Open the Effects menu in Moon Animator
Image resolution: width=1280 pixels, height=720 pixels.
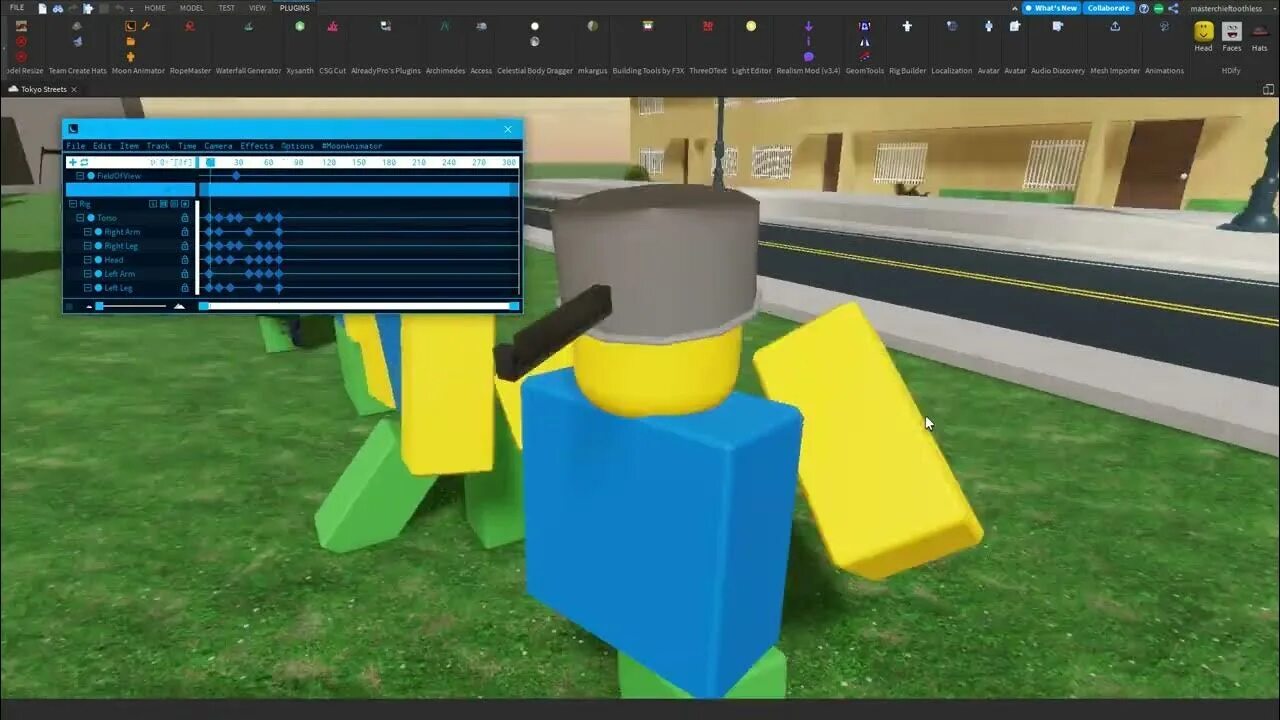pos(257,146)
